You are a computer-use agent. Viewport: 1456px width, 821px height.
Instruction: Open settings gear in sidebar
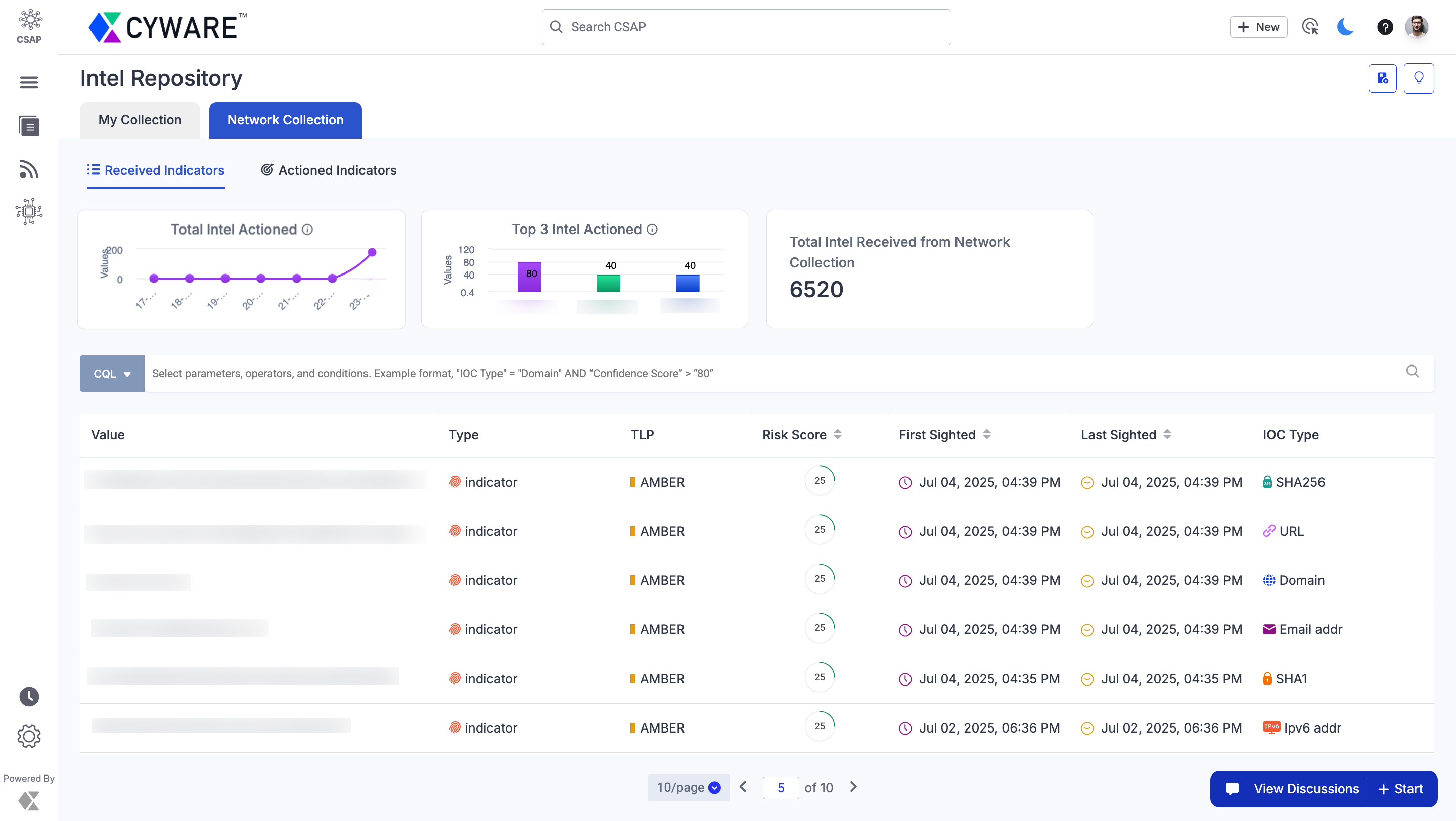[x=29, y=736]
